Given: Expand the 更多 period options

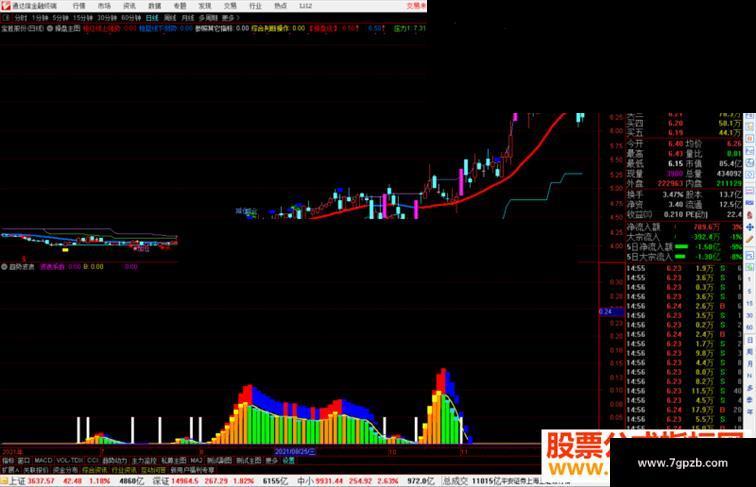Looking at the screenshot, I should (x=230, y=18).
